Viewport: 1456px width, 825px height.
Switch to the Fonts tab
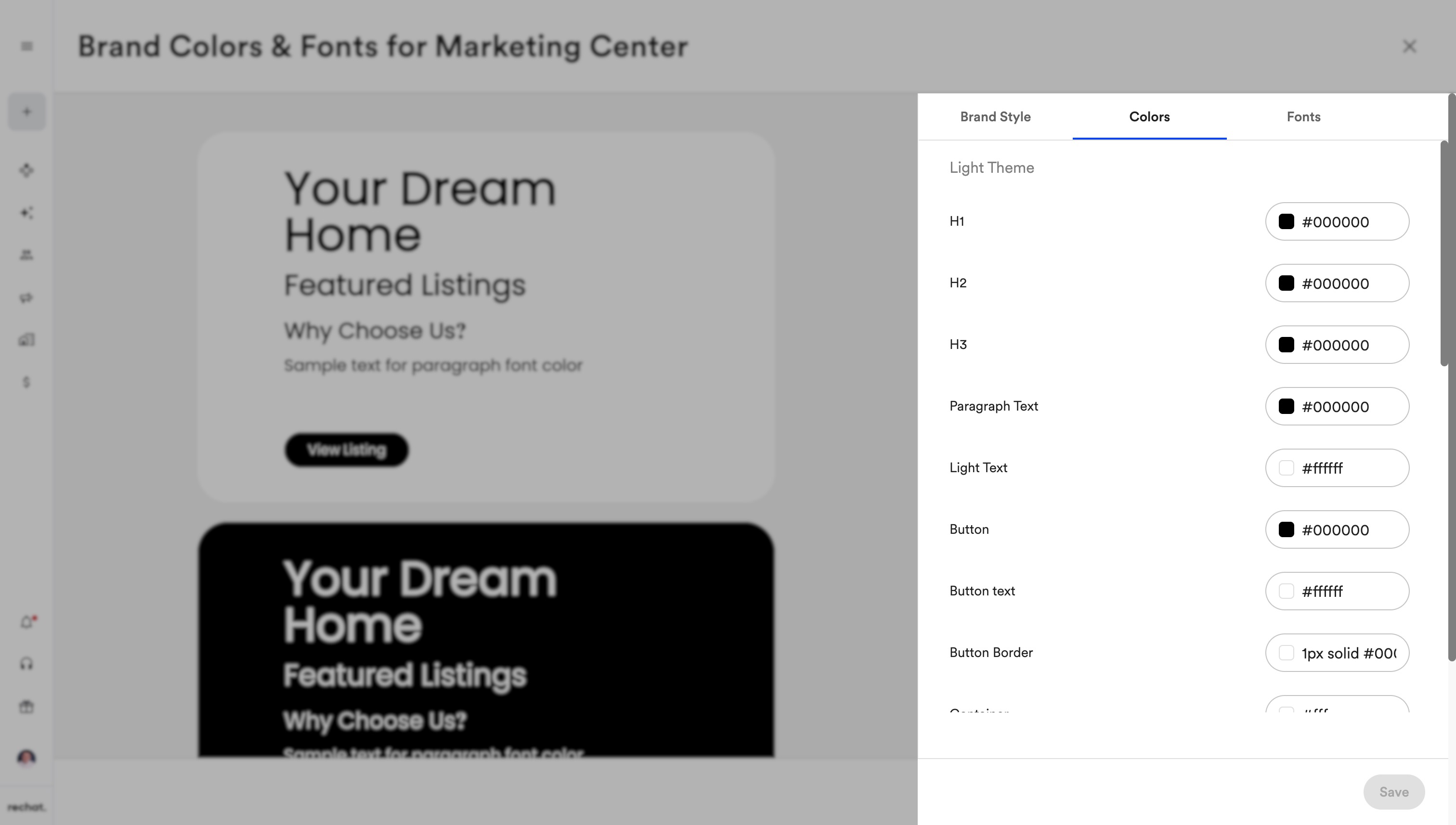(1303, 117)
